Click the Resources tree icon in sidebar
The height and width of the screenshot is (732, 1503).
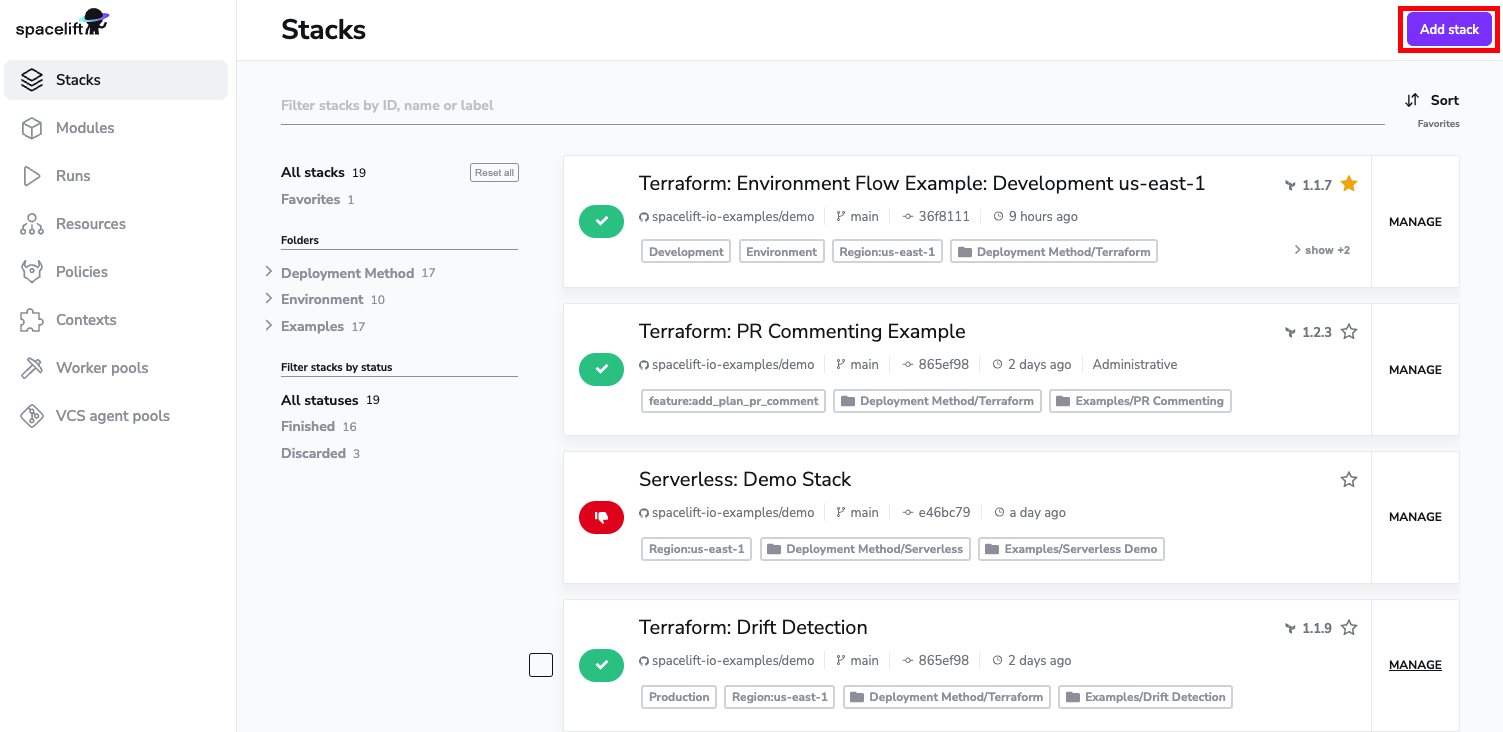coord(32,224)
